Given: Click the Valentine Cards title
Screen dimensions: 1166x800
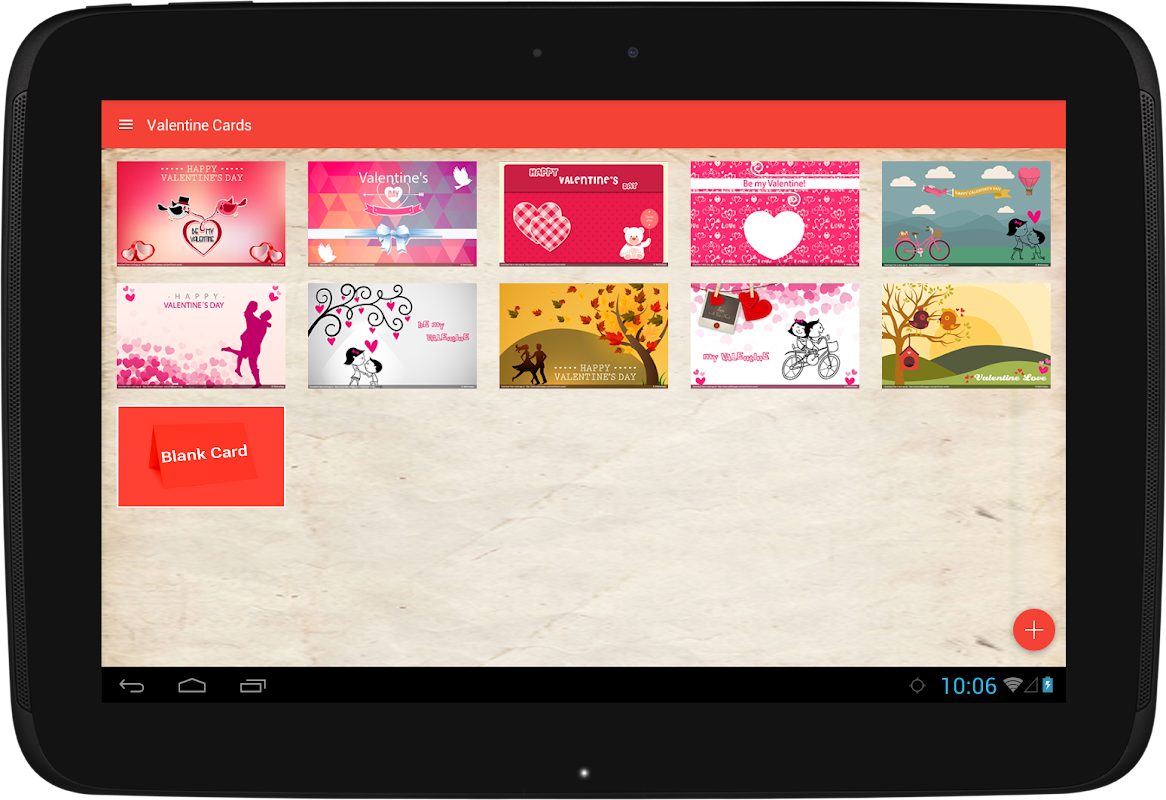Looking at the screenshot, I should pos(199,125).
